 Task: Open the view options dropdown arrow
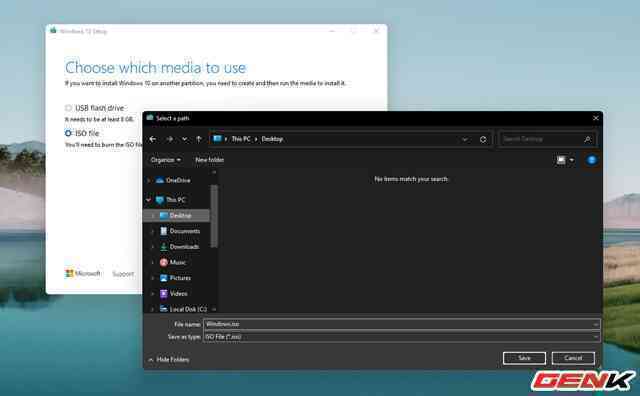click(x=572, y=160)
